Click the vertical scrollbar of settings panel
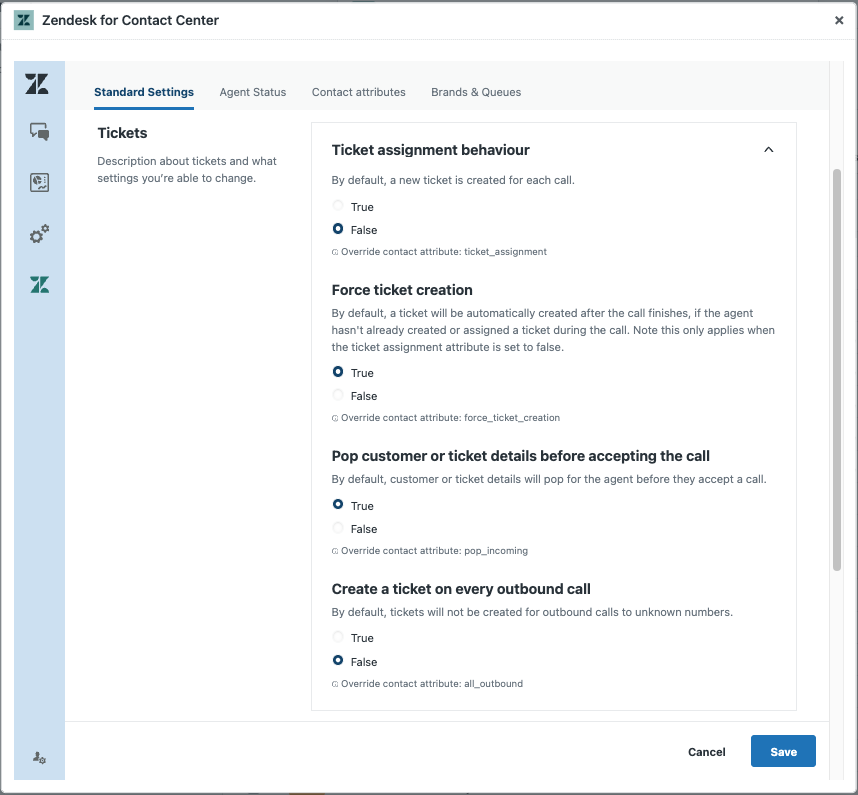 click(x=836, y=370)
